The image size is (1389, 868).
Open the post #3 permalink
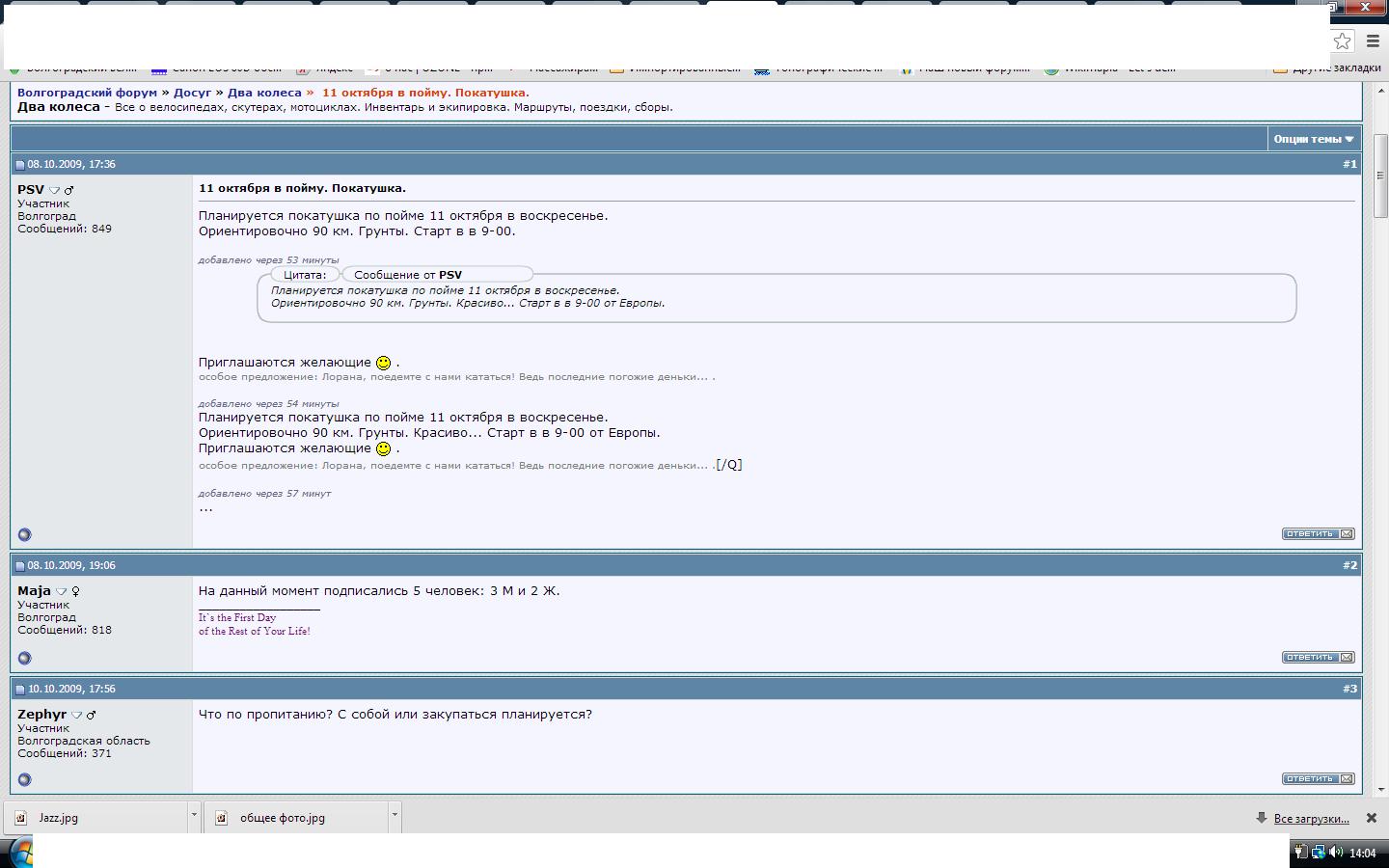tap(1349, 689)
